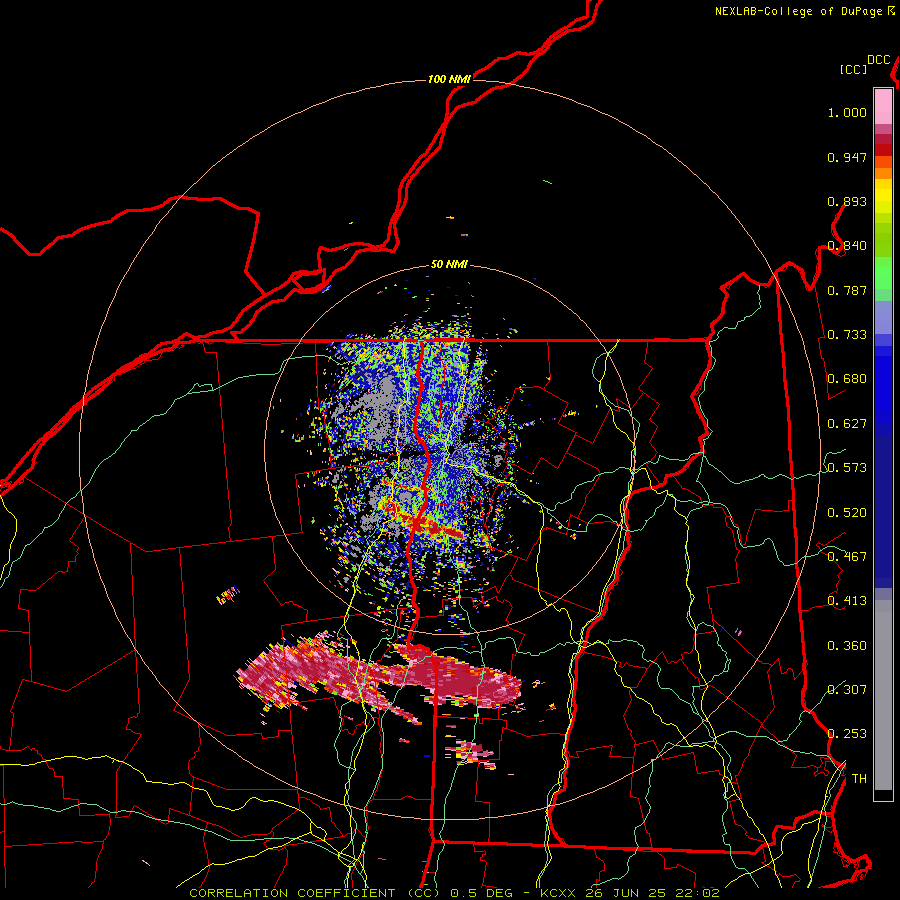This screenshot has width=900, height=900.
Task: Click the 50 NMI range ring label
Action: 449,265
